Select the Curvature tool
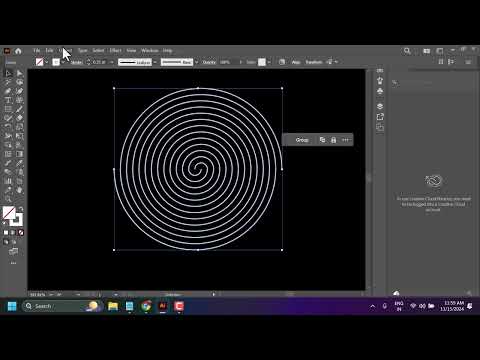The image size is (480, 360). 20,91
